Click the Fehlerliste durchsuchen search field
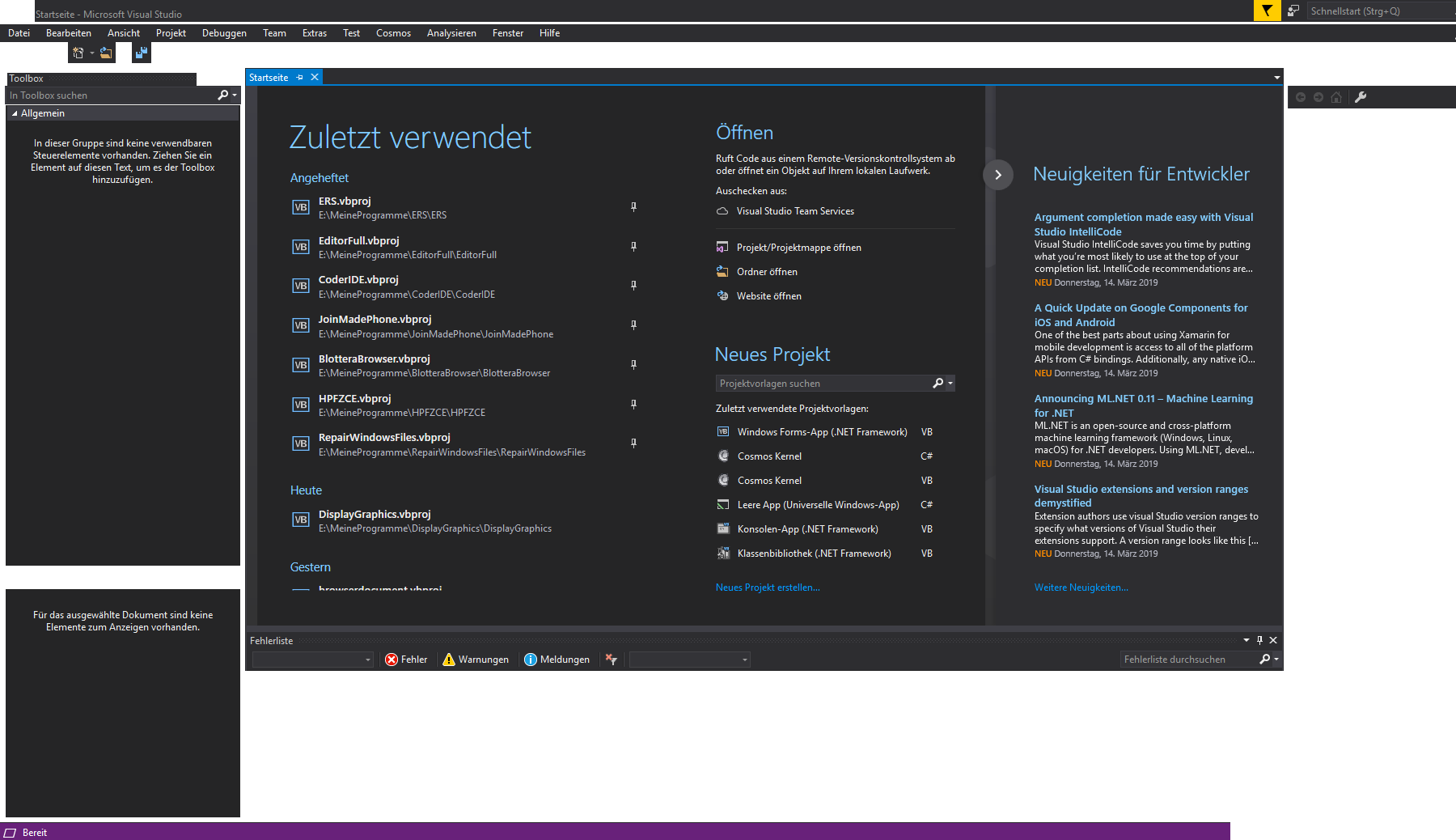The width and height of the screenshot is (1456, 840). [1188, 660]
